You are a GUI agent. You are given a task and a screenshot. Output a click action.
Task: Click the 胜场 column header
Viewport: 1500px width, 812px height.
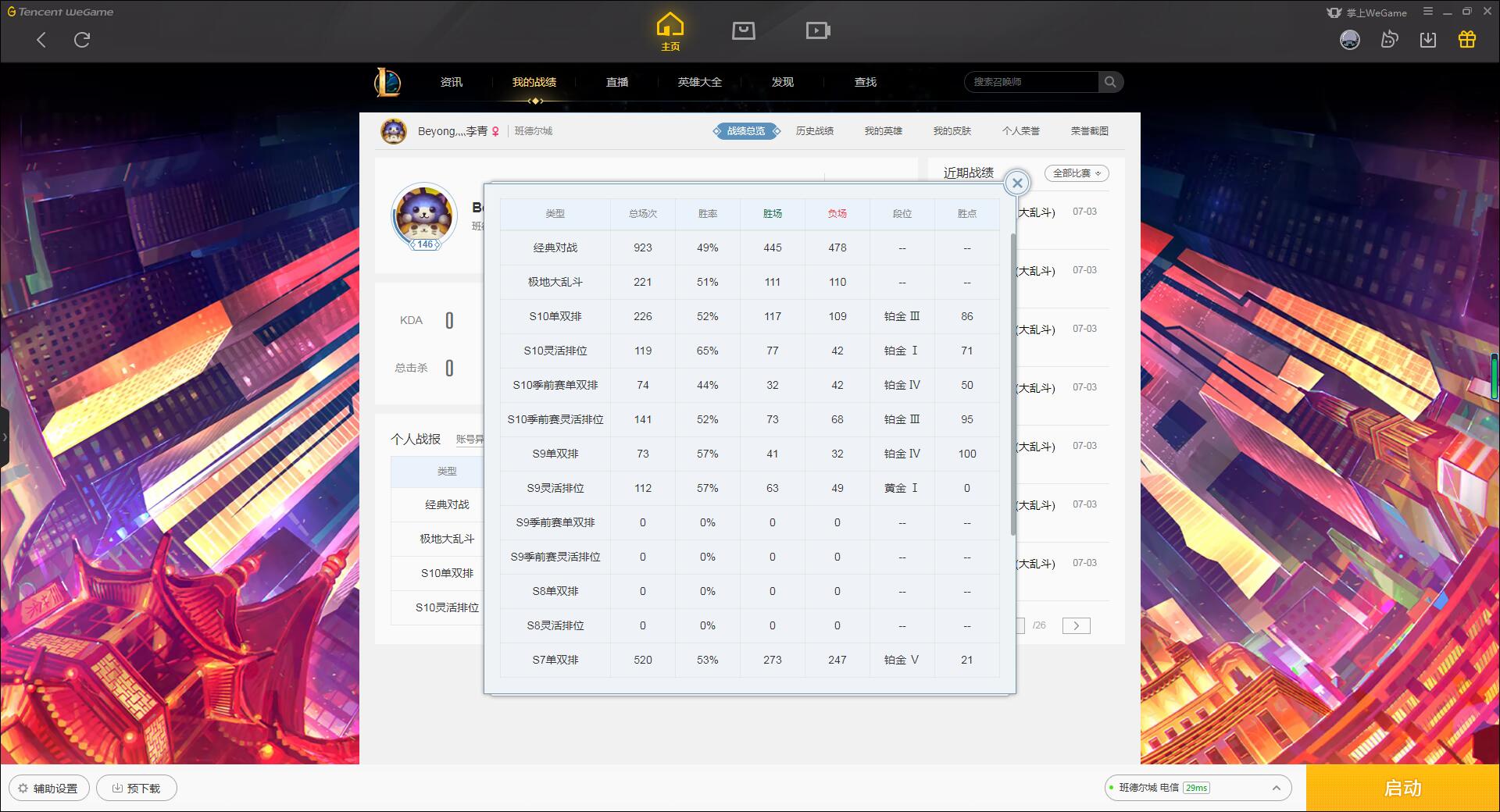[773, 213]
